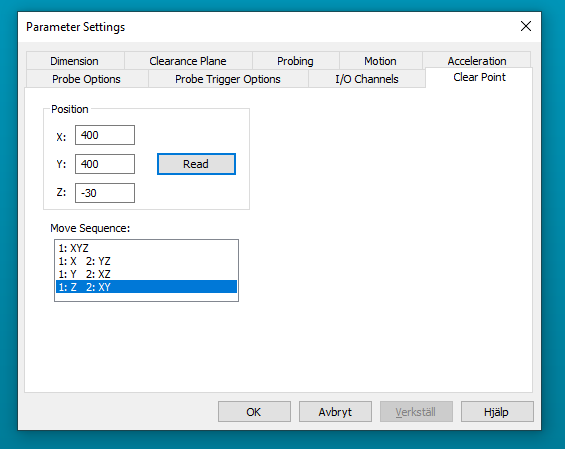This screenshot has height=449, width=565.
Task: Cancel the dialog with Avbryt
Action: pos(335,412)
